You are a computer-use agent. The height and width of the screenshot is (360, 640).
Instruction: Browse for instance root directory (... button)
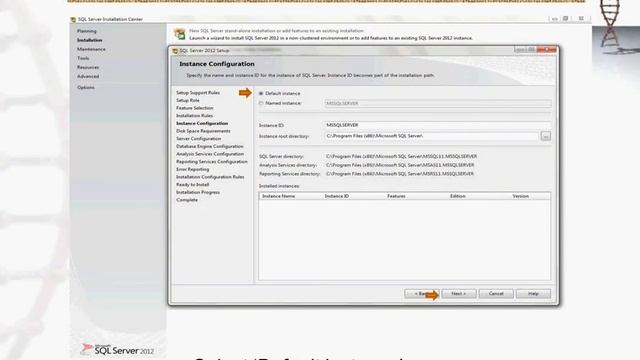[x=546, y=136]
